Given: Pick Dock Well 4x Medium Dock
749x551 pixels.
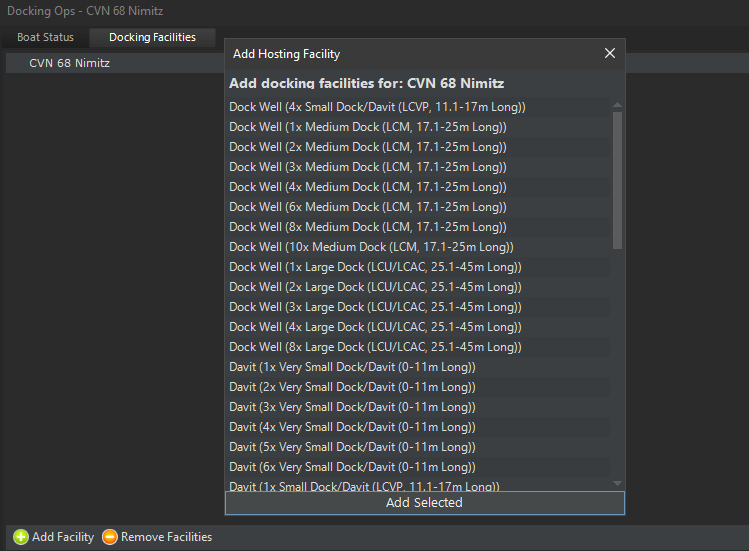Looking at the screenshot, I should 419,187.
